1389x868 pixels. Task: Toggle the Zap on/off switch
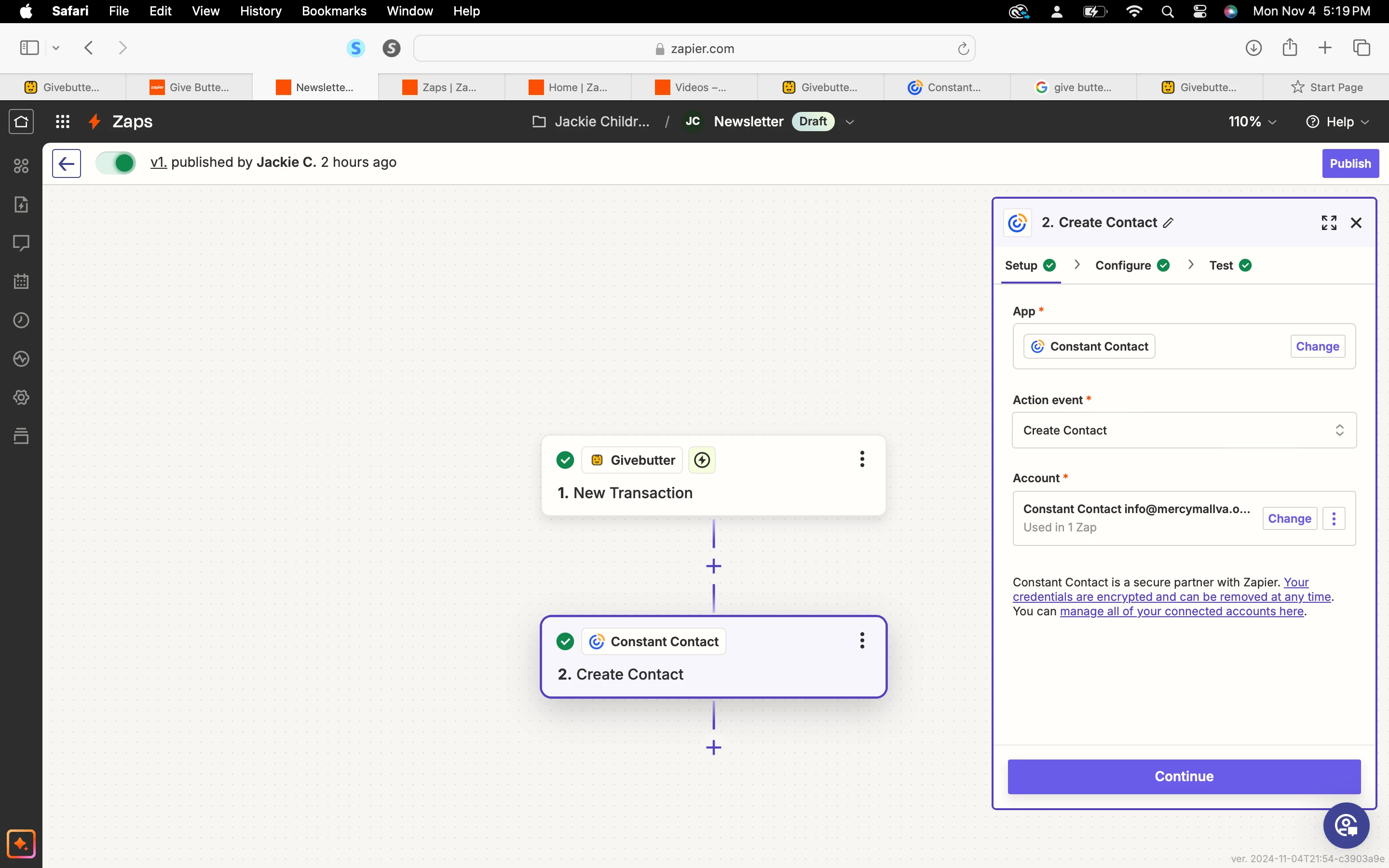pyautogui.click(x=117, y=163)
